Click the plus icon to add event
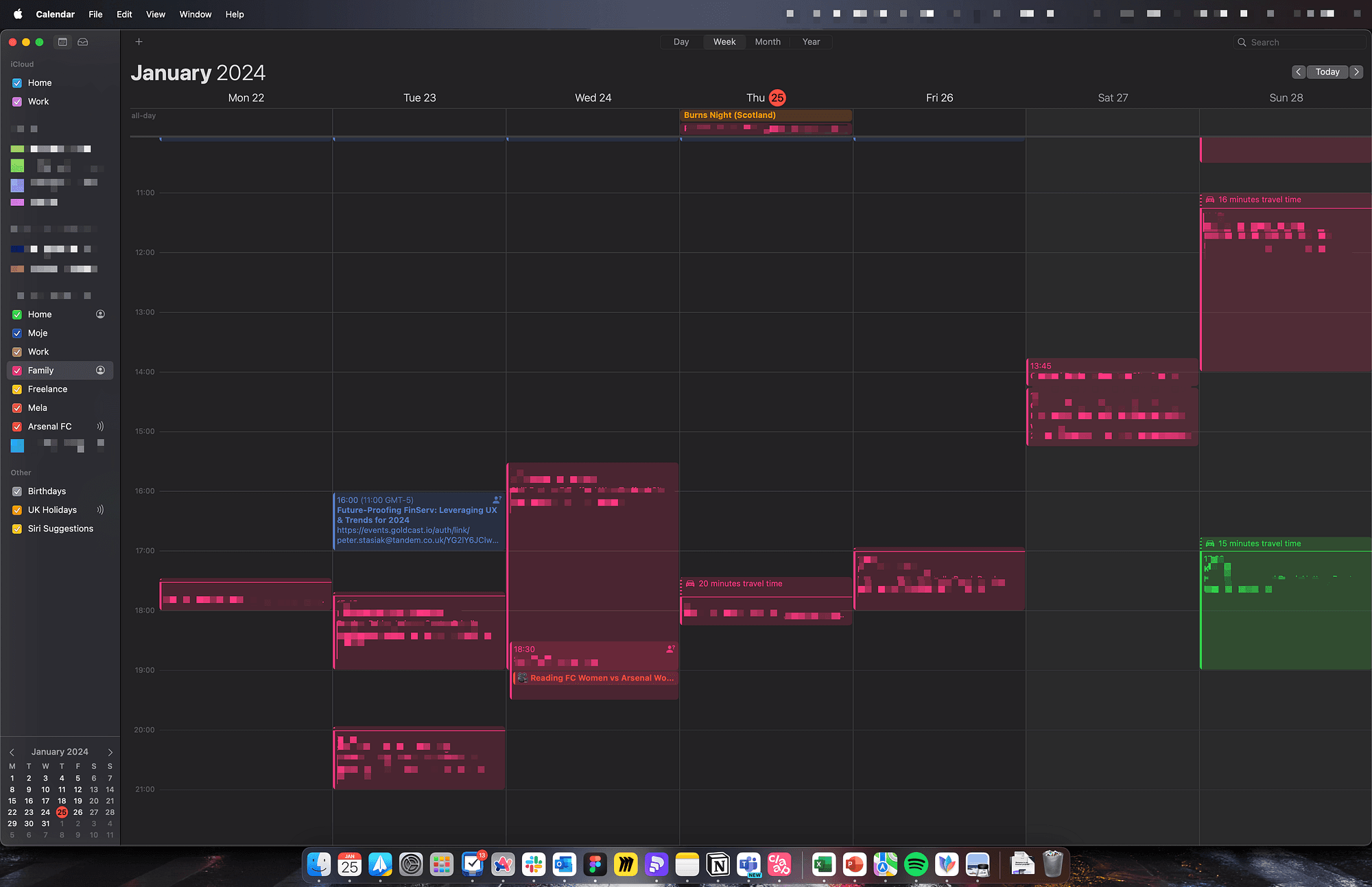 [x=139, y=42]
